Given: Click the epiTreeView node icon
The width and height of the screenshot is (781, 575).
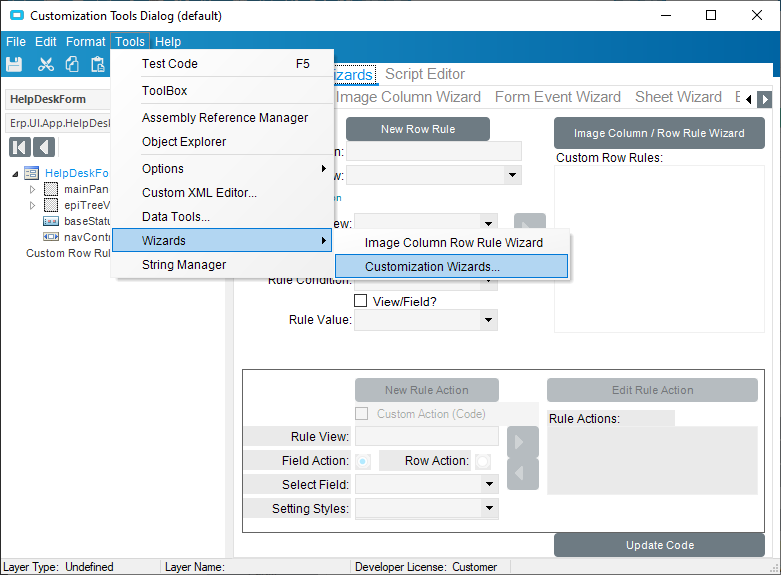Looking at the screenshot, I should (51, 205).
